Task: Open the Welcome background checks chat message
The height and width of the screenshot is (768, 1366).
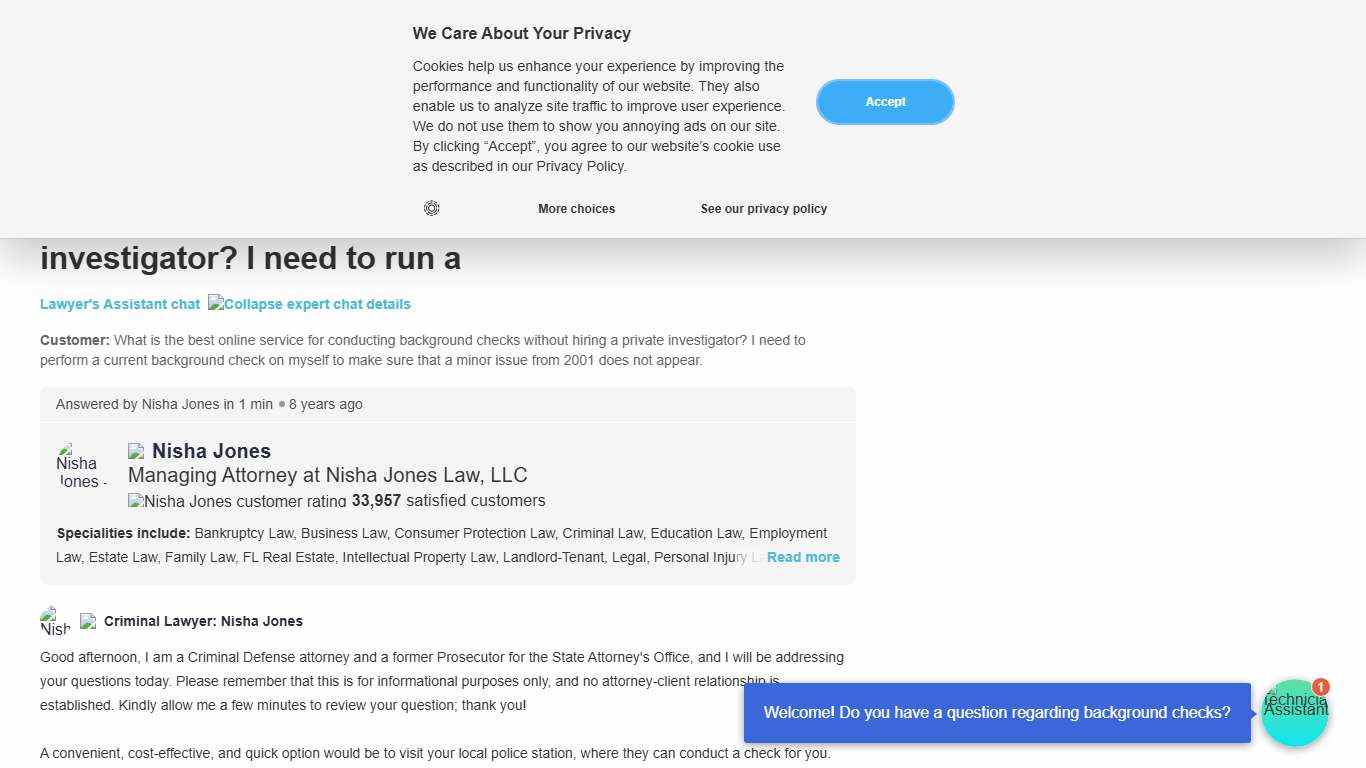Action: pos(996,713)
